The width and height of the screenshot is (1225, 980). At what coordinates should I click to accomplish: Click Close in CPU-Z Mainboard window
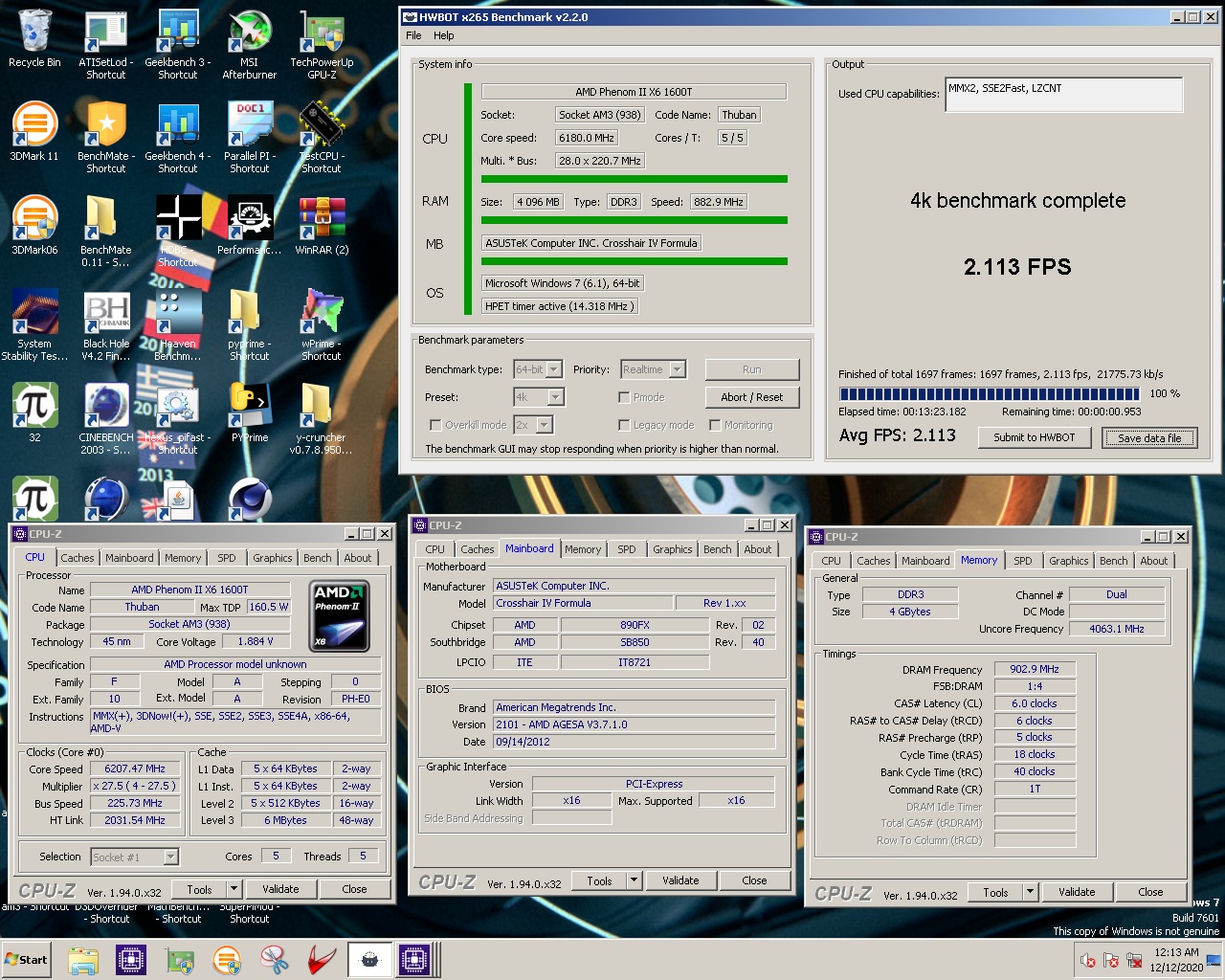pyautogui.click(x=754, y=880)
